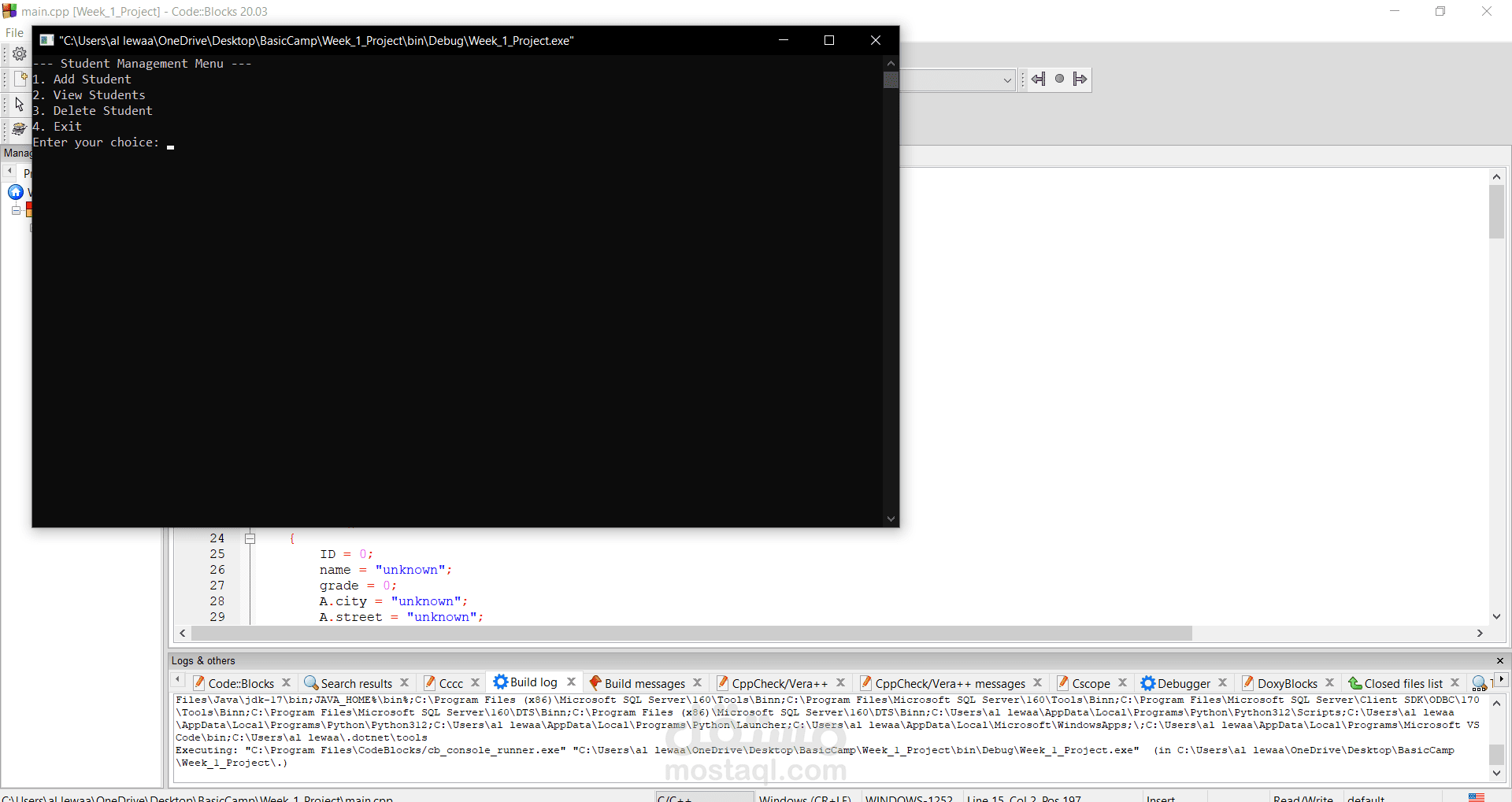Switch to the Cccc tab

[444, 683]
